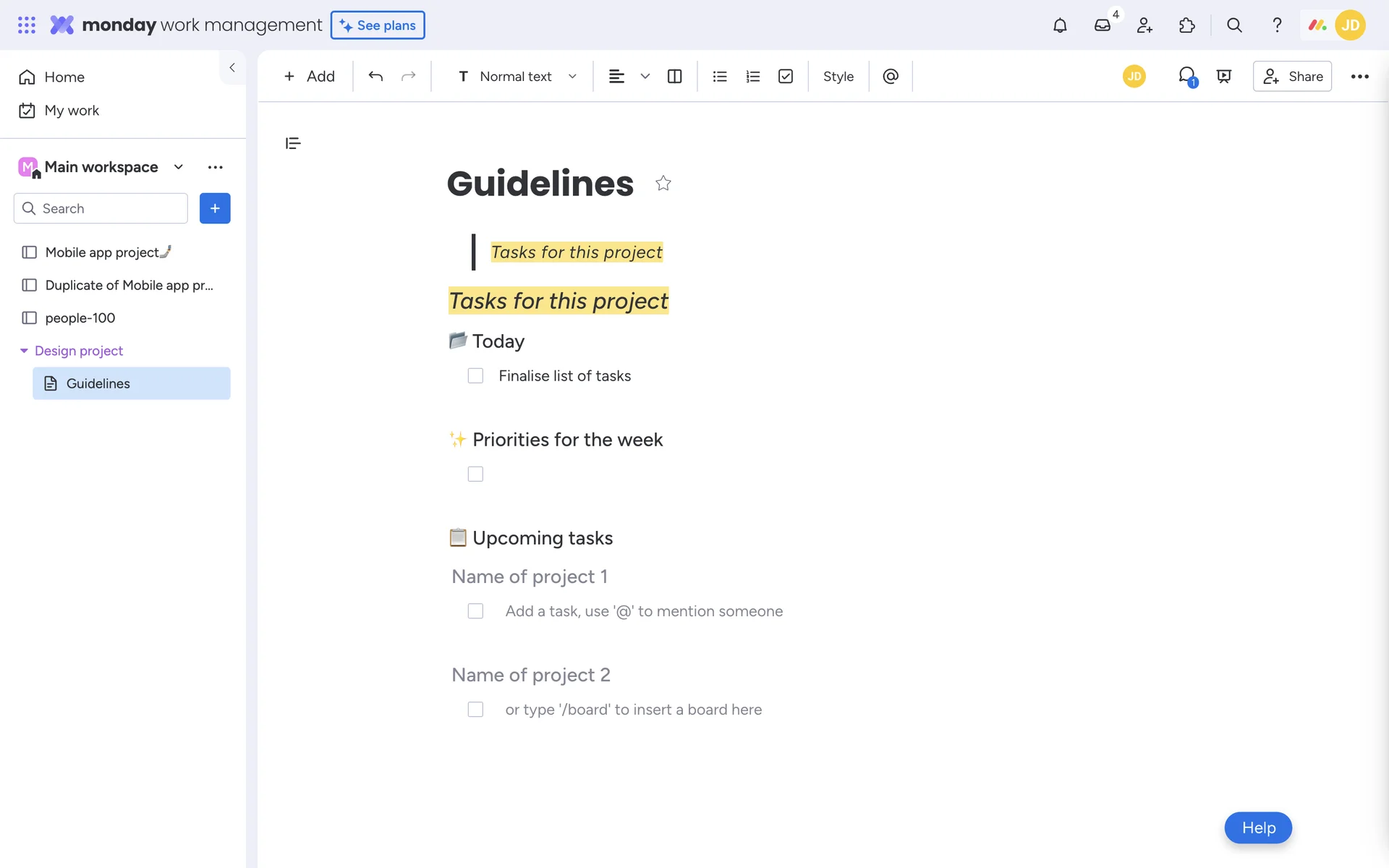Insert checklist from toolbar
The height and width of the screenshot is (868, 1389).
pos(786,76)
